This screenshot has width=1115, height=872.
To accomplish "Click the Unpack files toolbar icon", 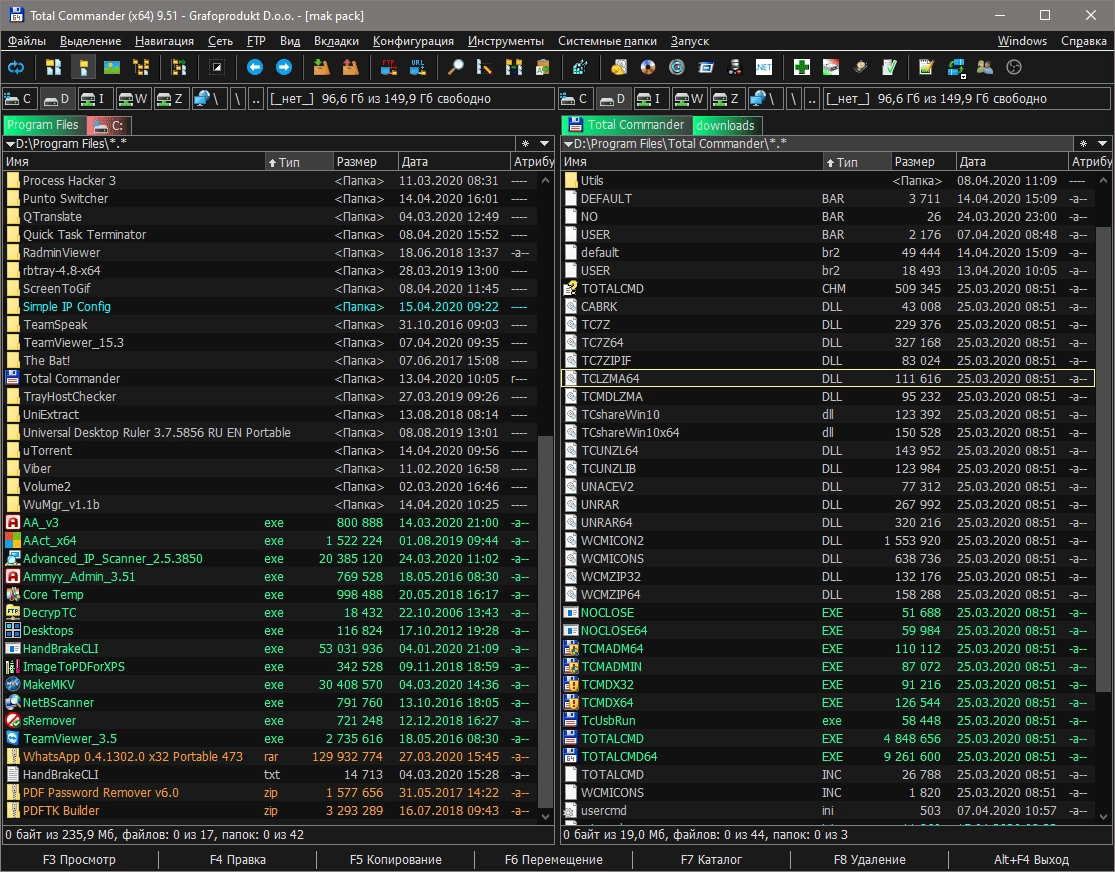I will (351, 68).
